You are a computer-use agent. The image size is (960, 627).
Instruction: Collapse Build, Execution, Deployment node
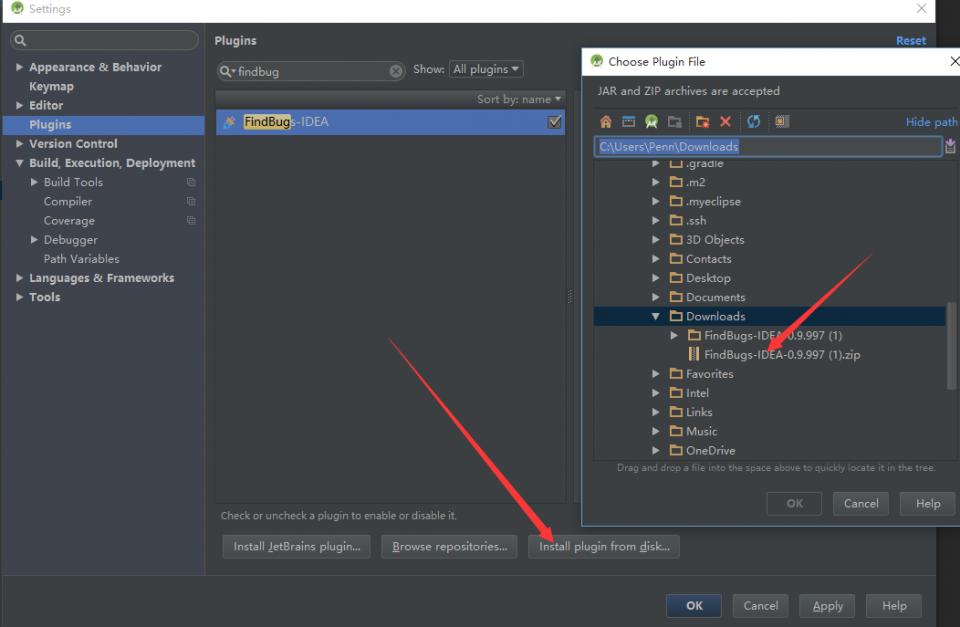coord(19,163)
